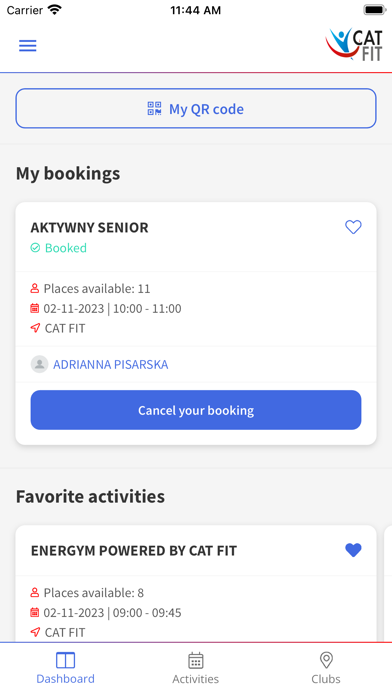This screenshot has width=392, height=696.
Task: Open the Dashboard tab
Action: pos(65,668)
